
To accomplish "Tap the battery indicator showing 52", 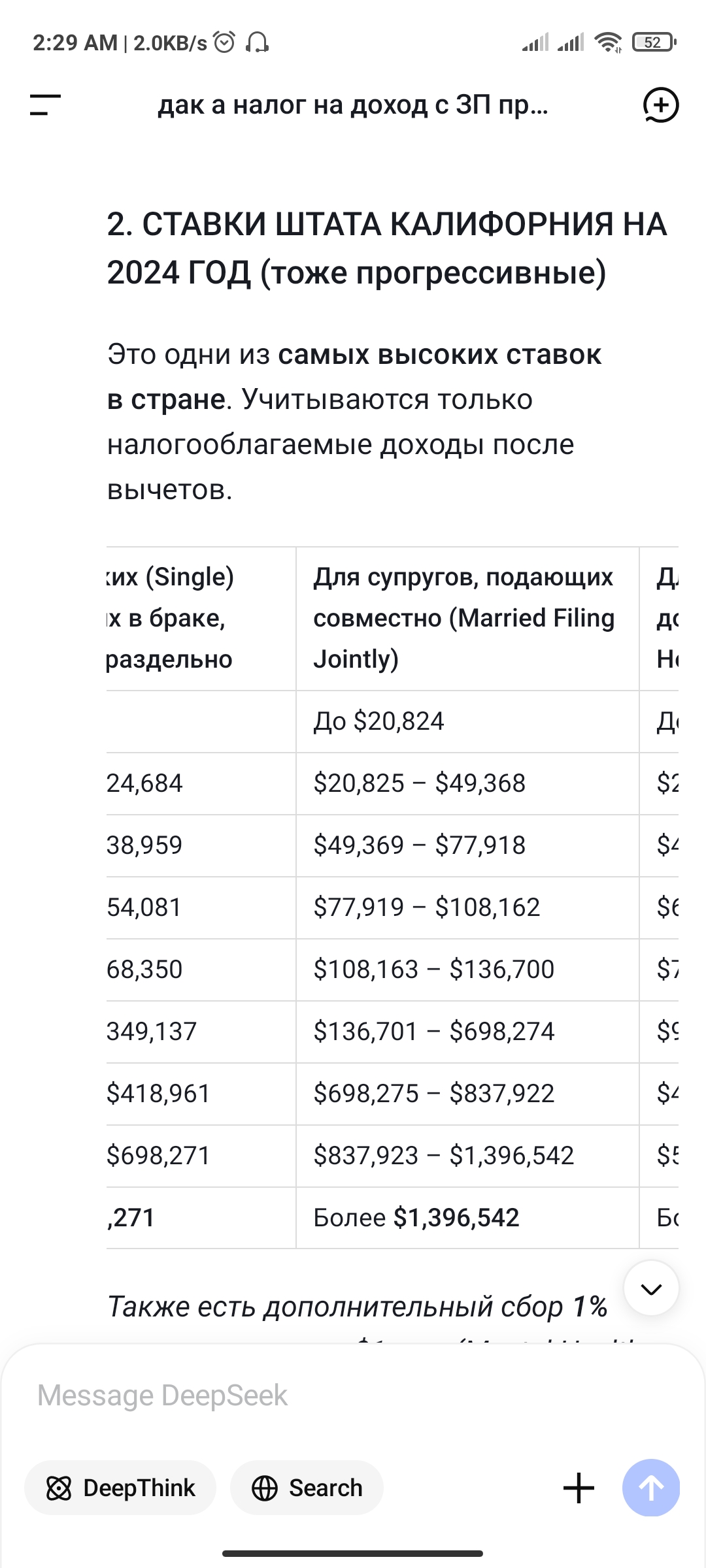I will [653, 42].
